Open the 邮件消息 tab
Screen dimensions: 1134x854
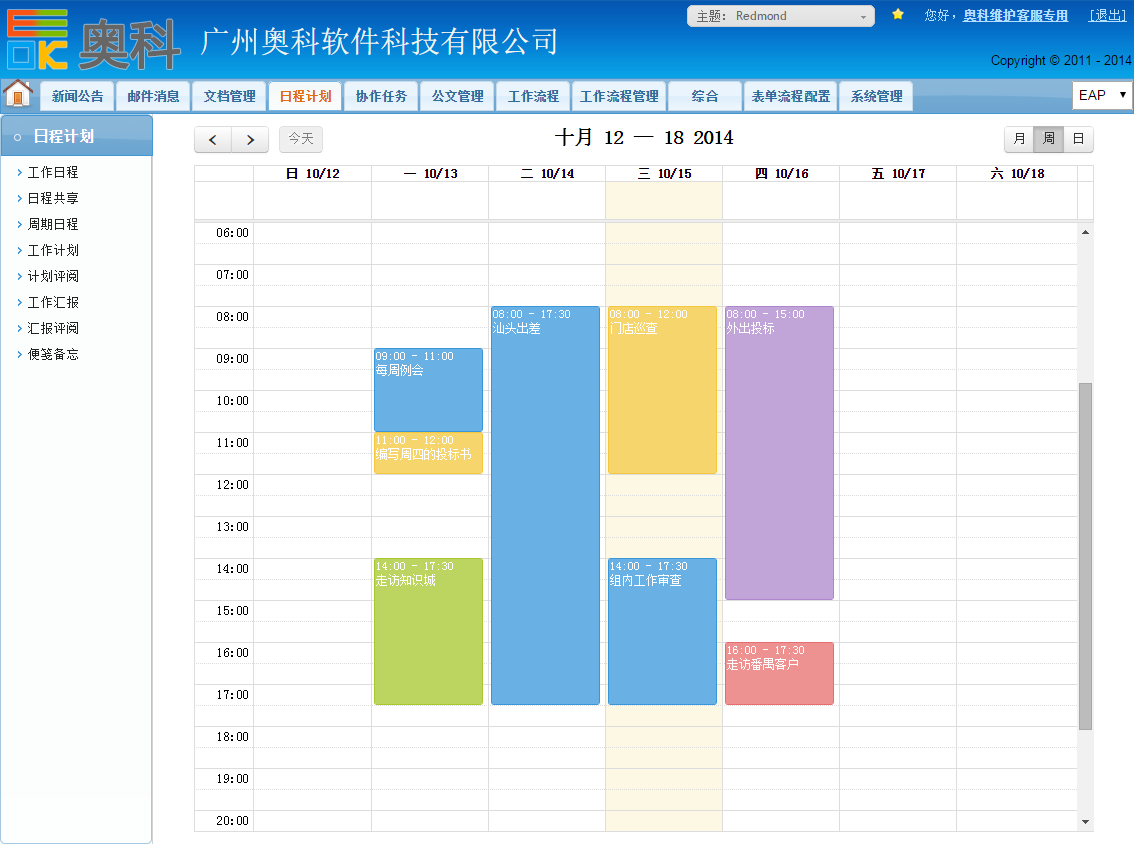coord(153,96)
